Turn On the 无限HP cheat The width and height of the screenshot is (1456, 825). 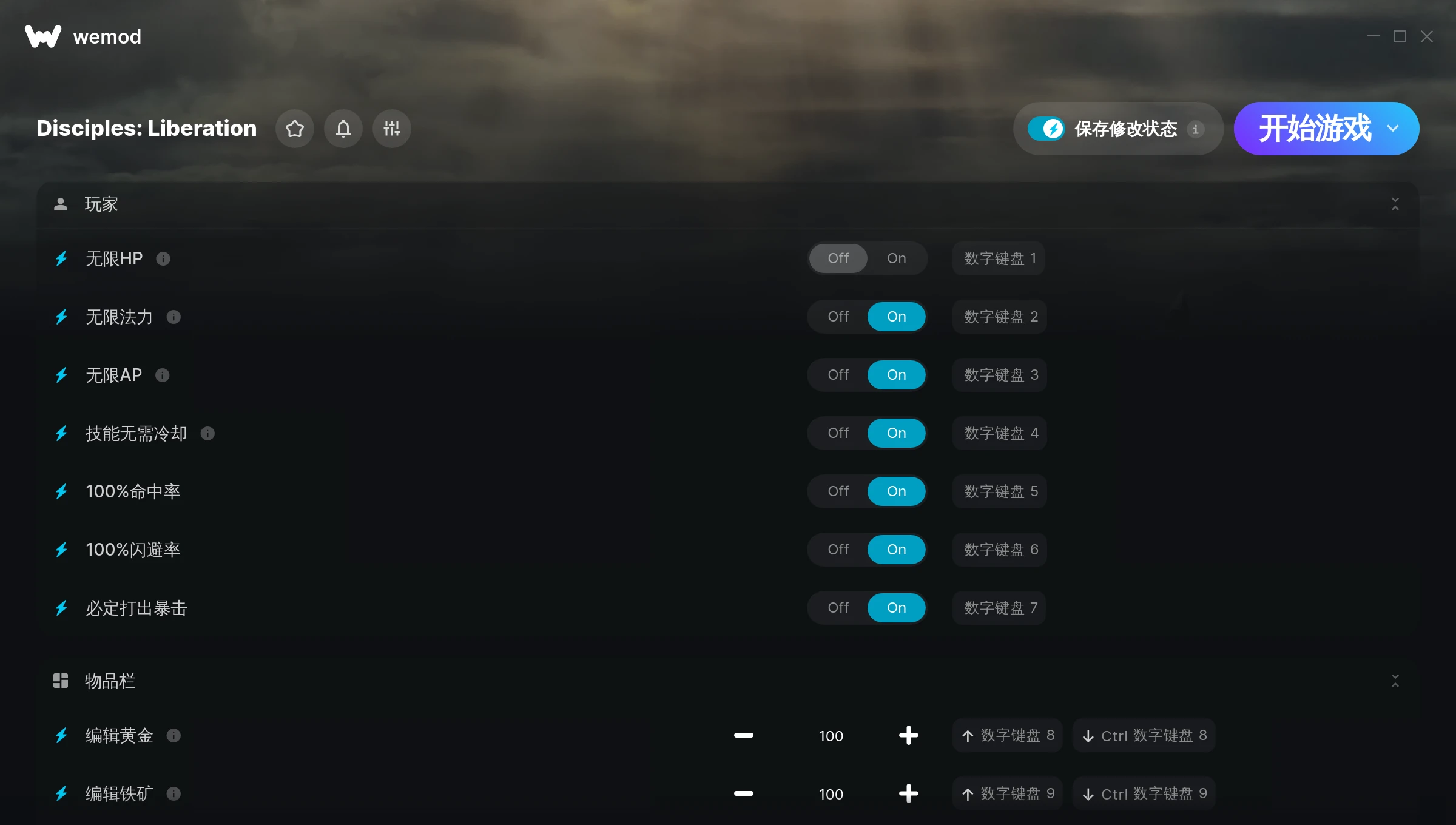(x=897, y=258)
